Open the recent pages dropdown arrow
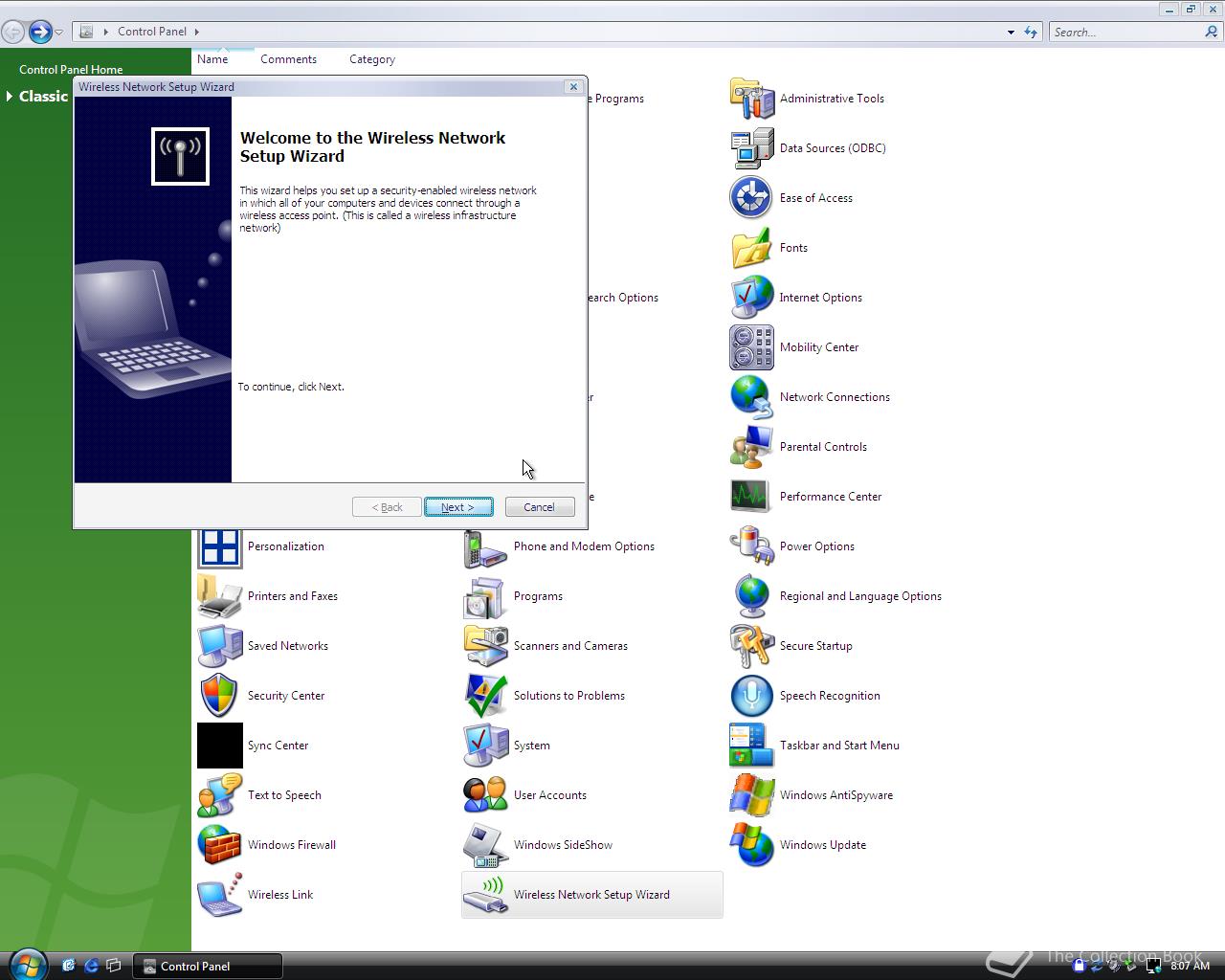Viewport: 1225px width, 980px height. coord(58,33)
